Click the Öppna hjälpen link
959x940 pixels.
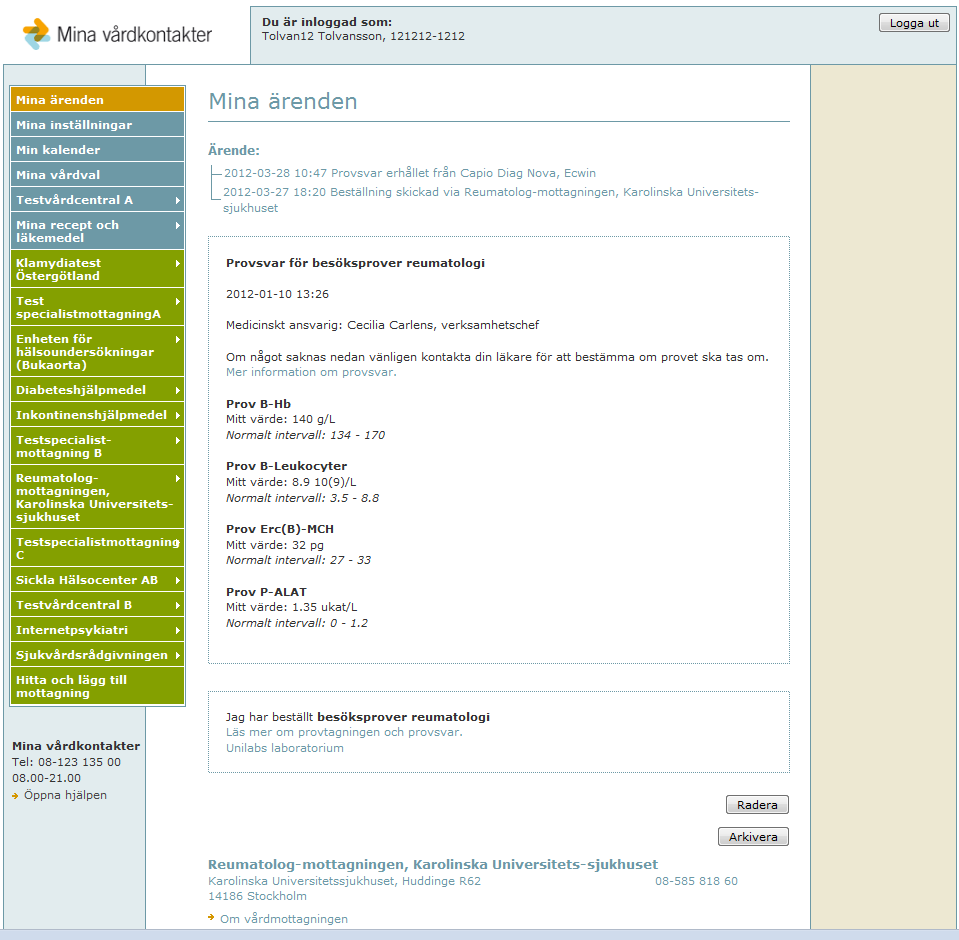[x=65, y=795]
